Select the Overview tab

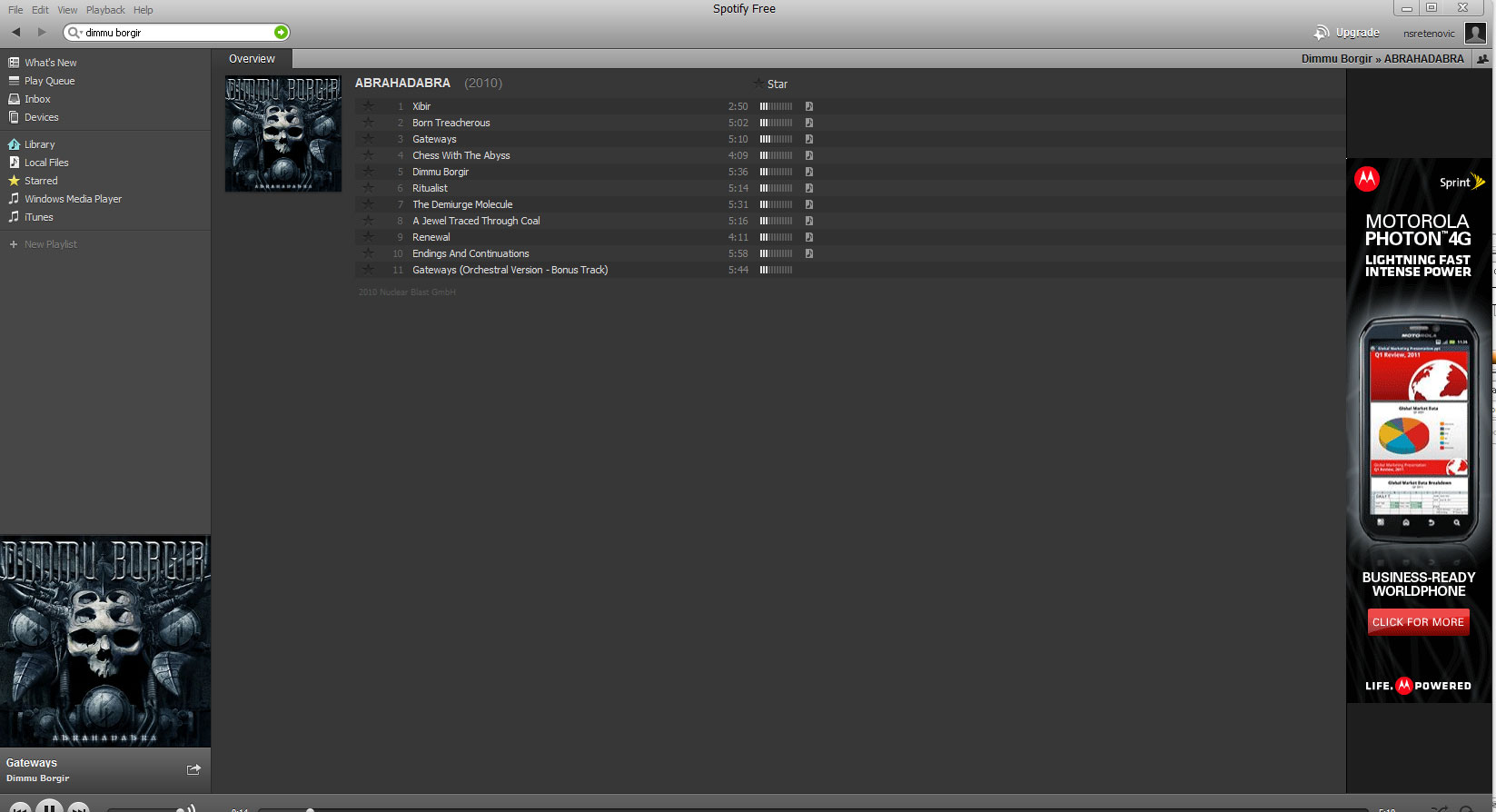pos(252,59)
